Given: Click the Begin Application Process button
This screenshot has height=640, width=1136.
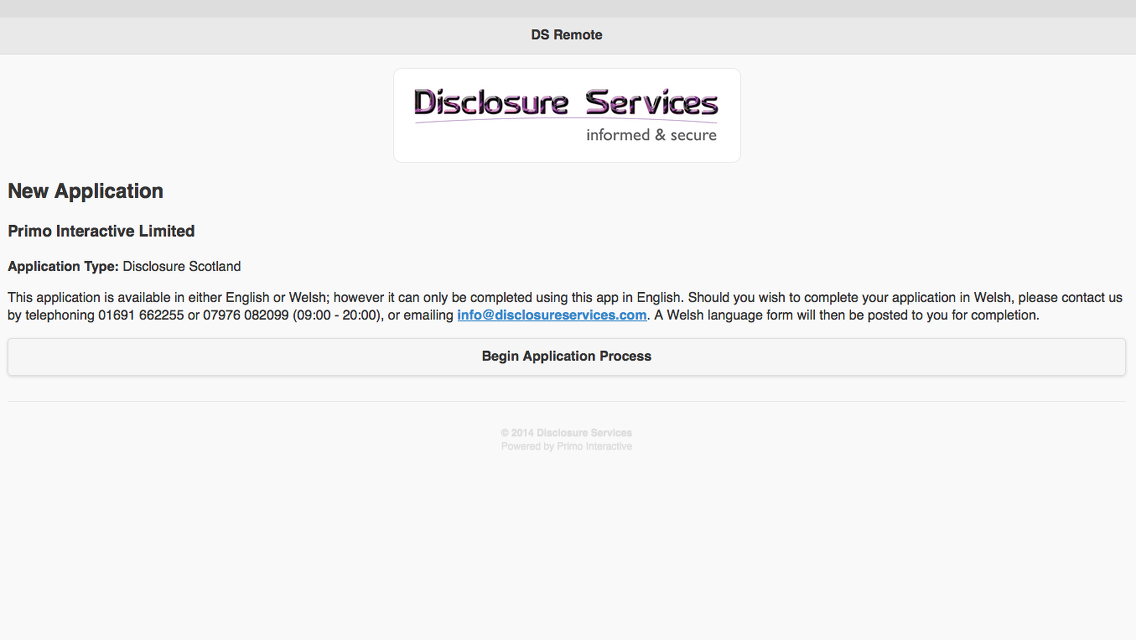Looking at the screenshot, I should (x=567, y=357).
